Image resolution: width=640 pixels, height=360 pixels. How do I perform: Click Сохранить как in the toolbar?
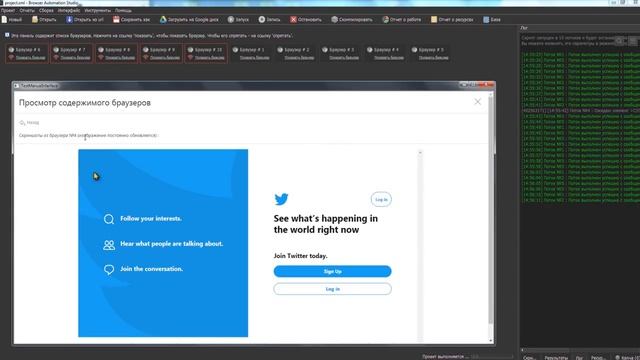[131, 19]
